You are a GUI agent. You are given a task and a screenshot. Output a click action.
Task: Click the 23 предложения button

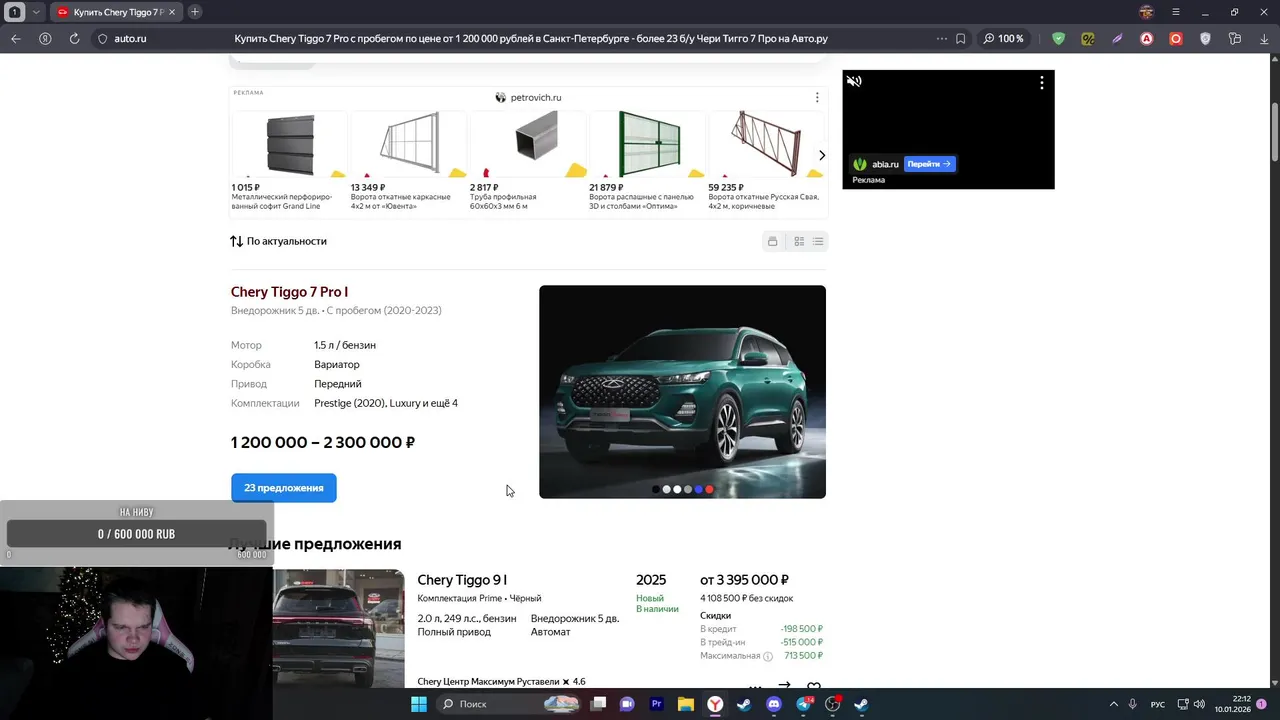pyautogui.click(x=284, y=488)
